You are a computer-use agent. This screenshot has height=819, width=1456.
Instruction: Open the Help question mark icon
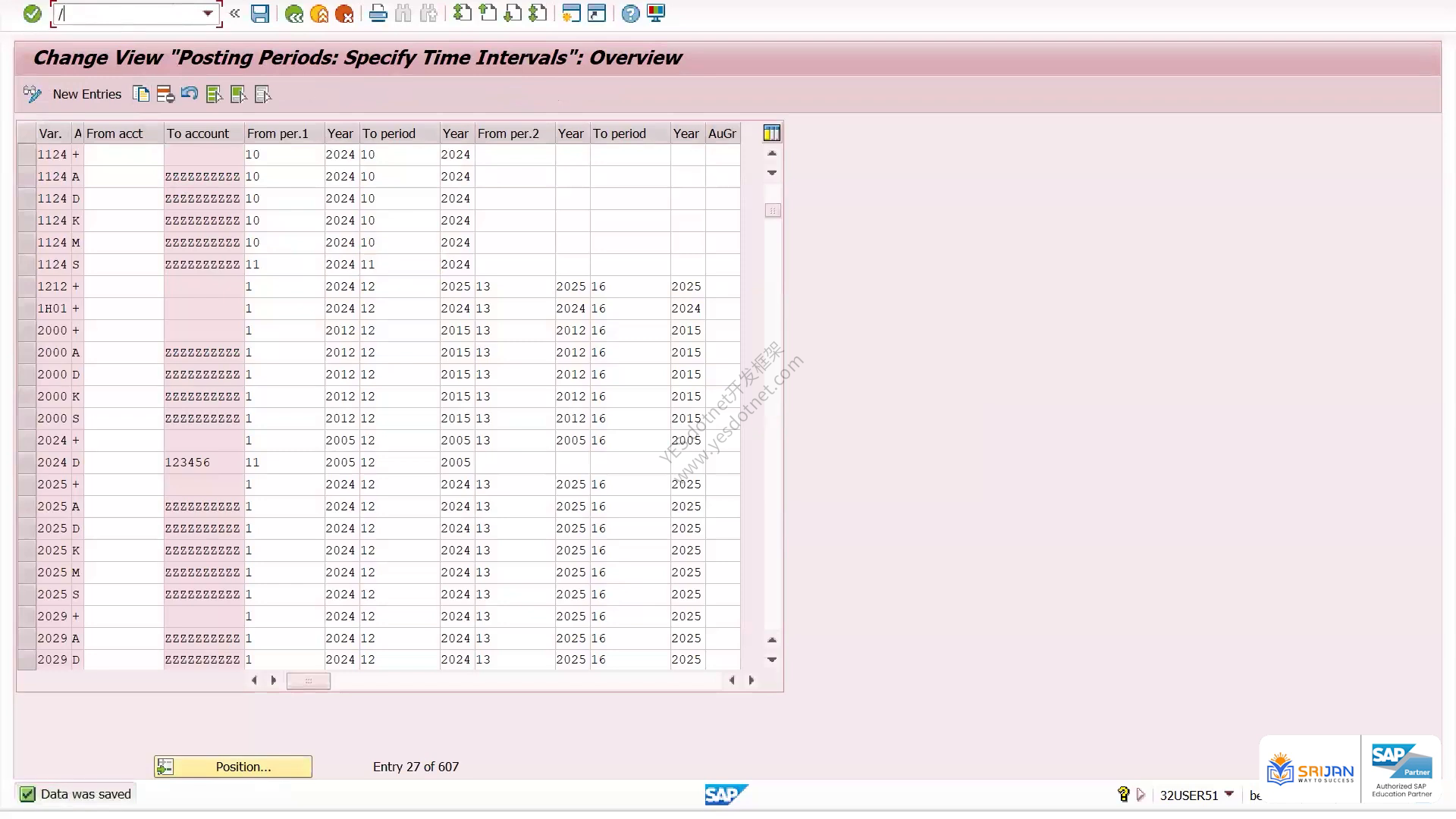coord(630,14)
